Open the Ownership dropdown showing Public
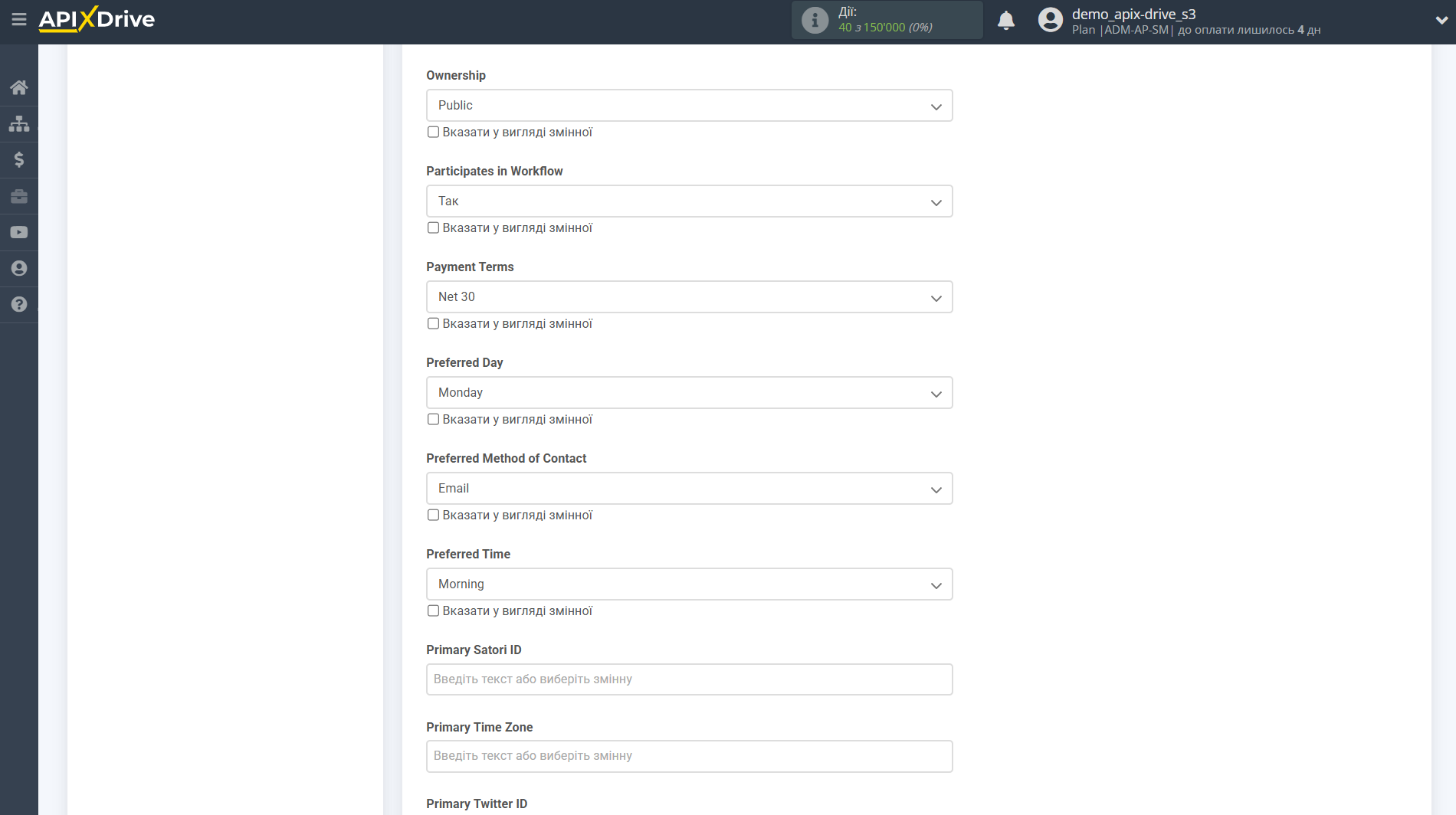The image size is (1456, 815). [689, 106]
